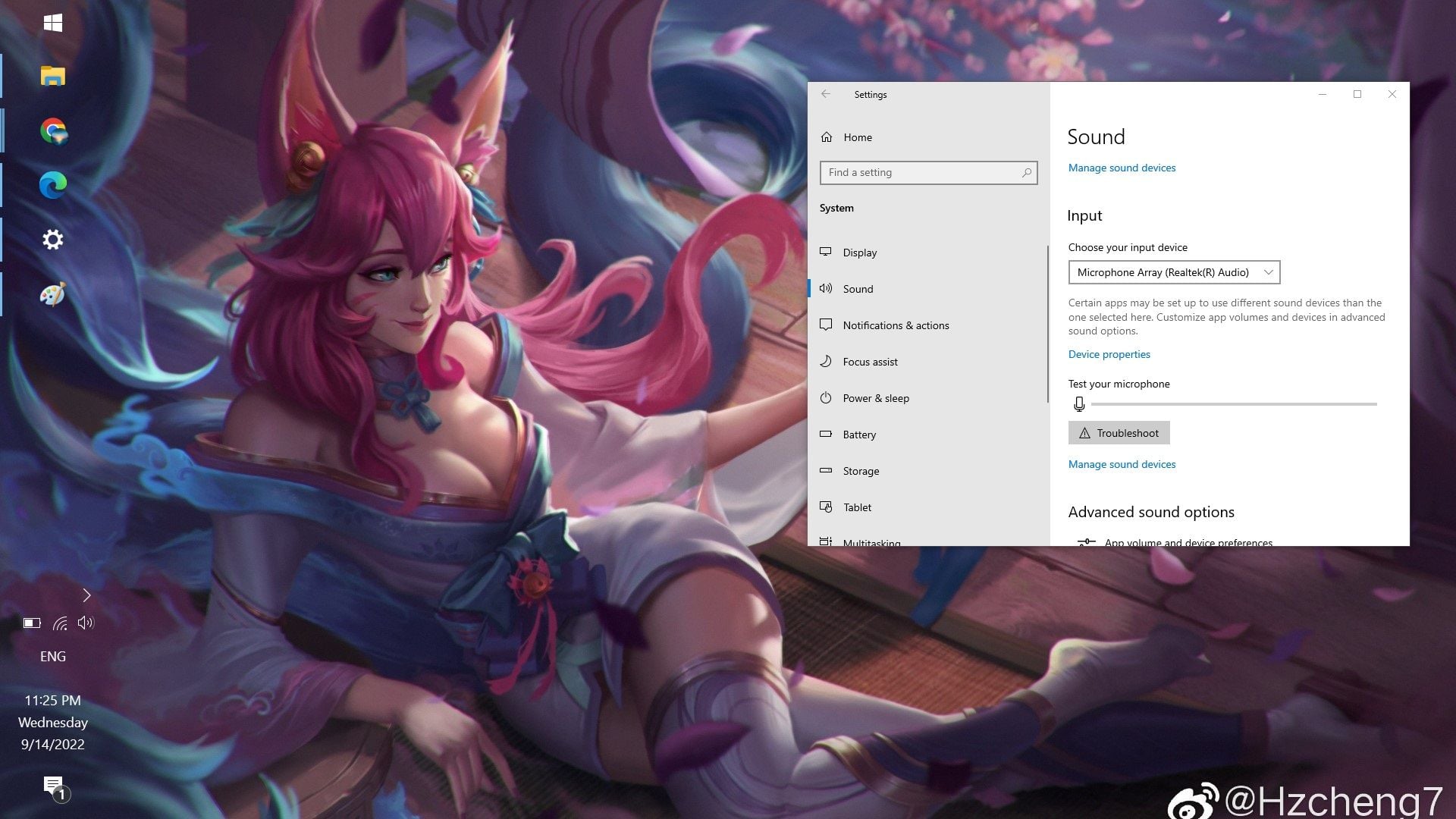Select Notifications & actions in the sidebar

(896, 325)
